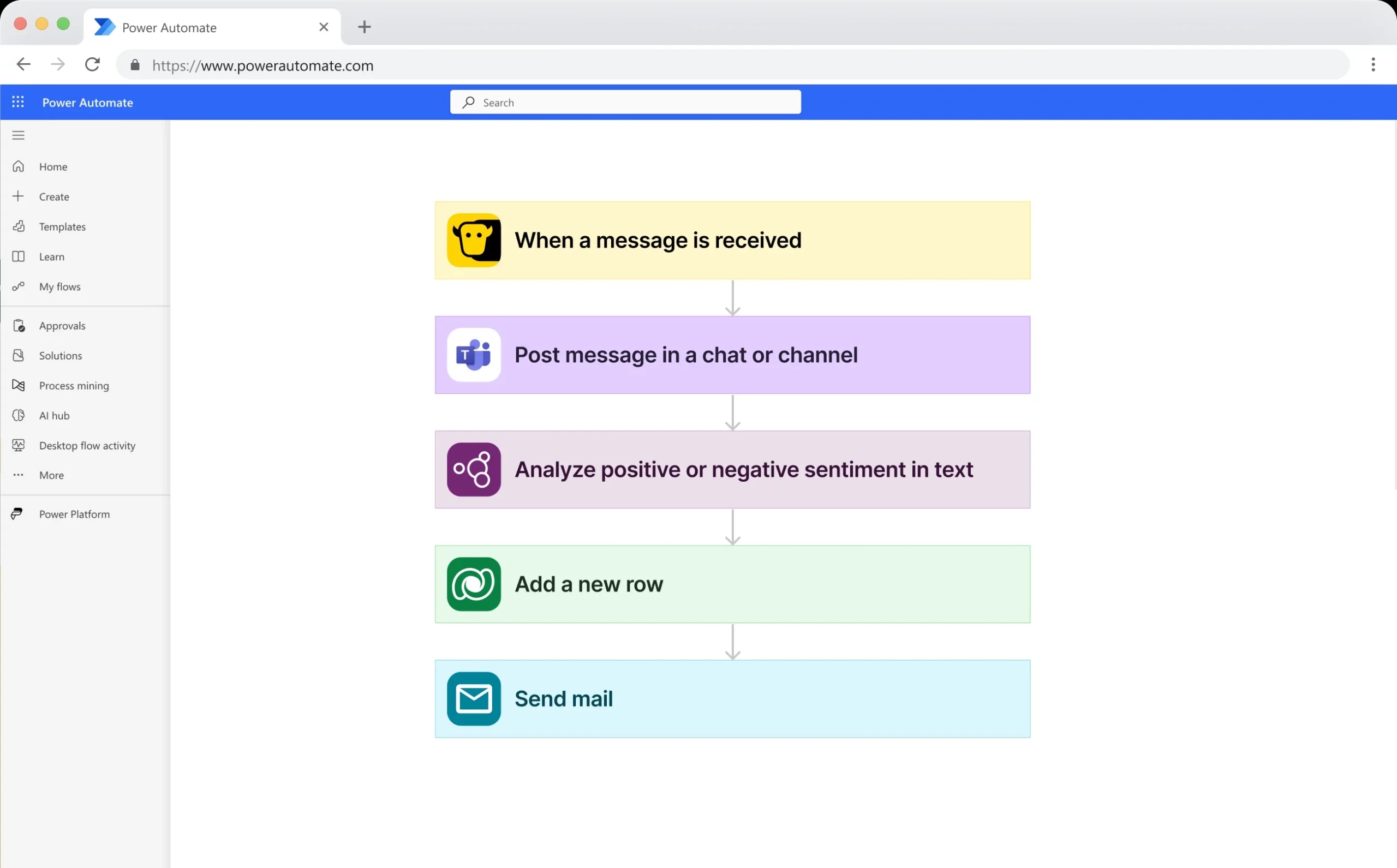Screen dimensions: 1397x868
Task: Navigate to My flows section
Action: pos(59,286)
